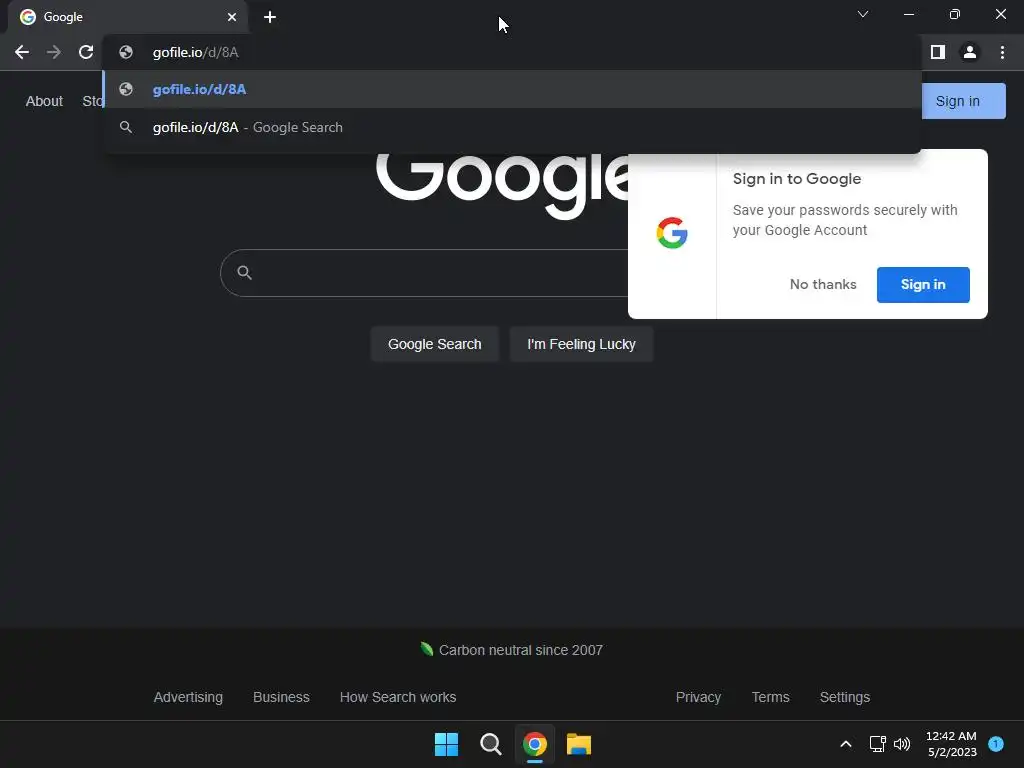1024x768 pixels.
Task: Open the Chrome profile avatar menu
Action: click(x=970, y=52)
